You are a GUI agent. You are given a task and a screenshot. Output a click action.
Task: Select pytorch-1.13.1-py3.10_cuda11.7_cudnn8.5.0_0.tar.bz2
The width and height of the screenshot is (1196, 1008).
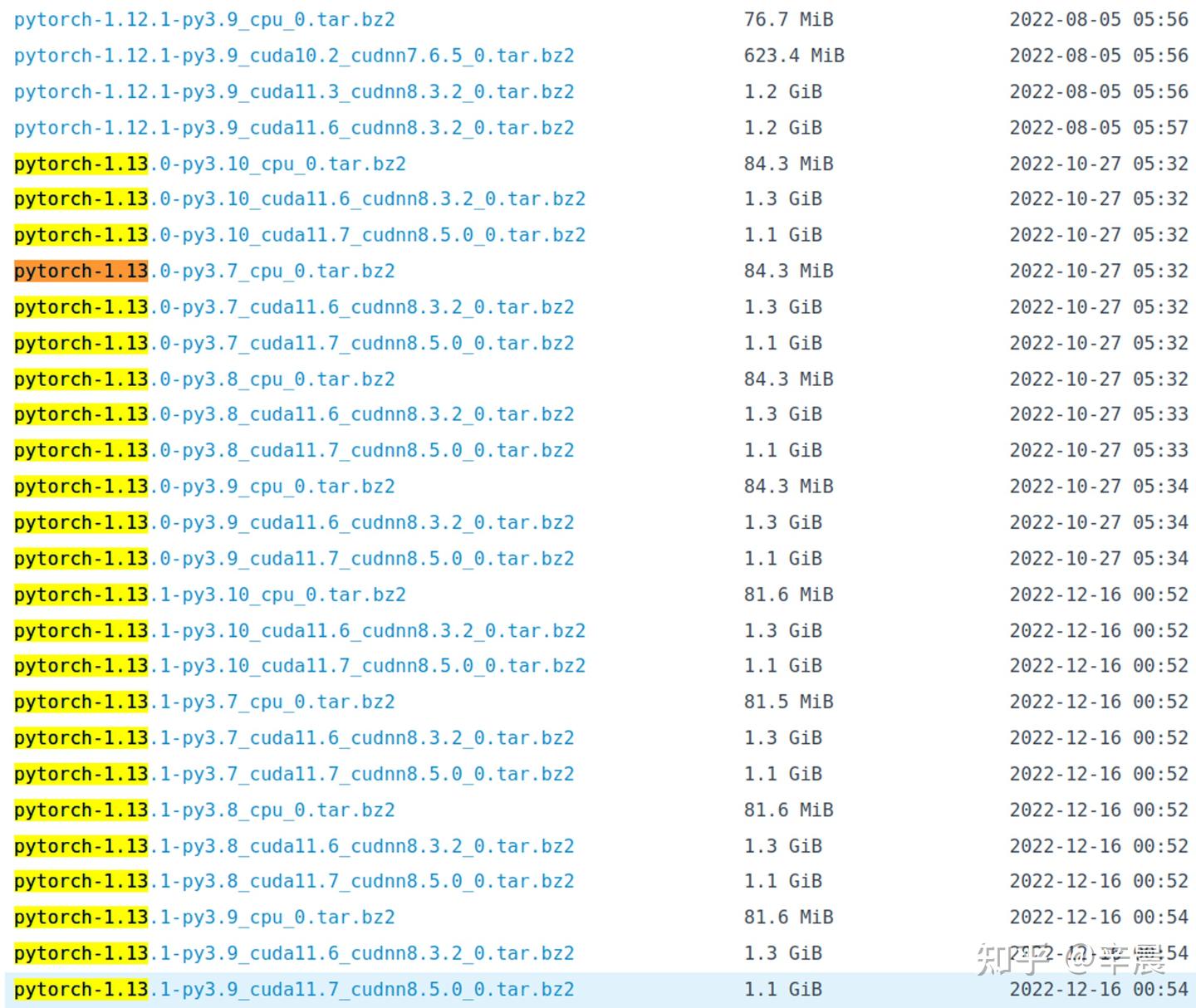[x=300, y=666]
